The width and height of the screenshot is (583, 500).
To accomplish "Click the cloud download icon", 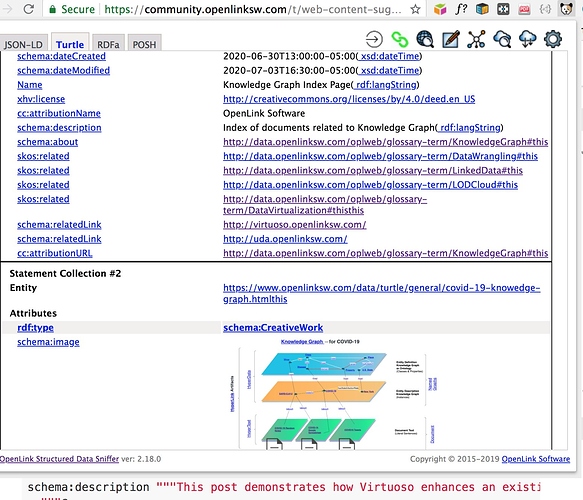I will 527,39.
